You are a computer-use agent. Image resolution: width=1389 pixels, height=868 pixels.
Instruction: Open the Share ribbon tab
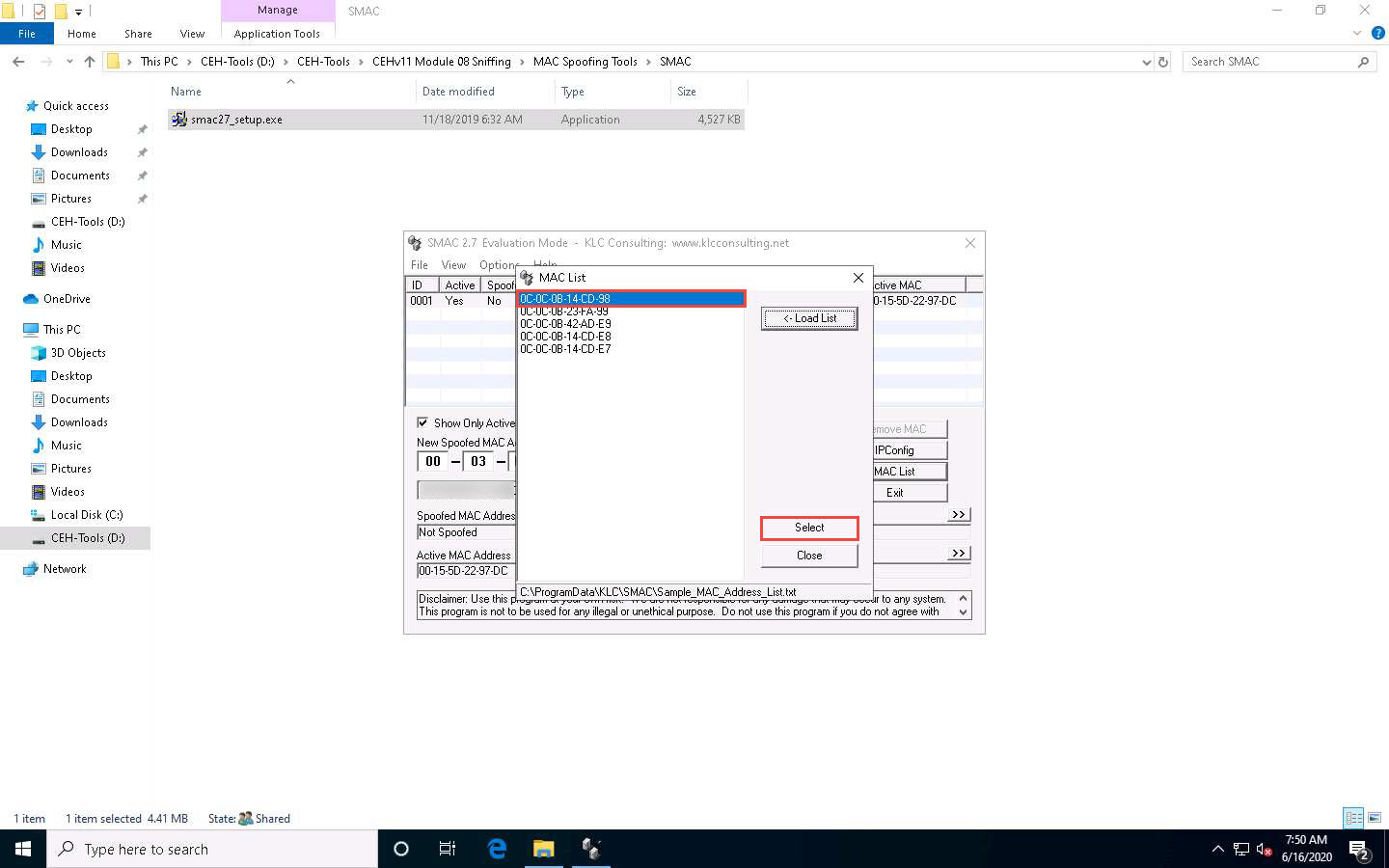pos(138,34)
